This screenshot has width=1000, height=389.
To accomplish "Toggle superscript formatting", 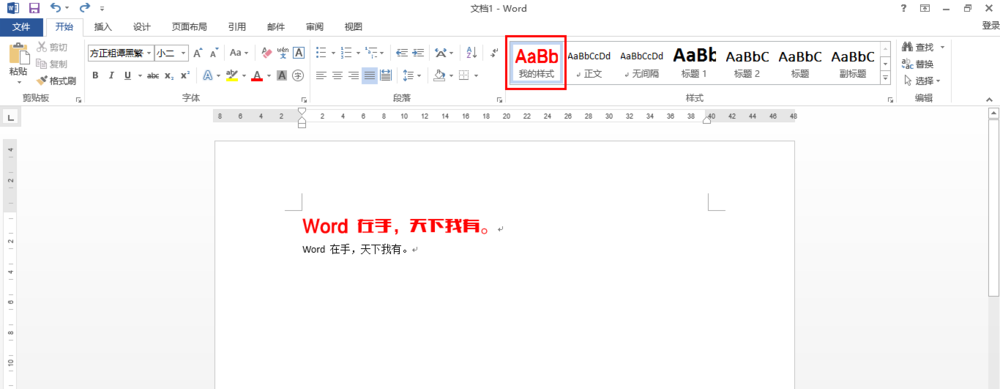I will (x=185, y=75).
